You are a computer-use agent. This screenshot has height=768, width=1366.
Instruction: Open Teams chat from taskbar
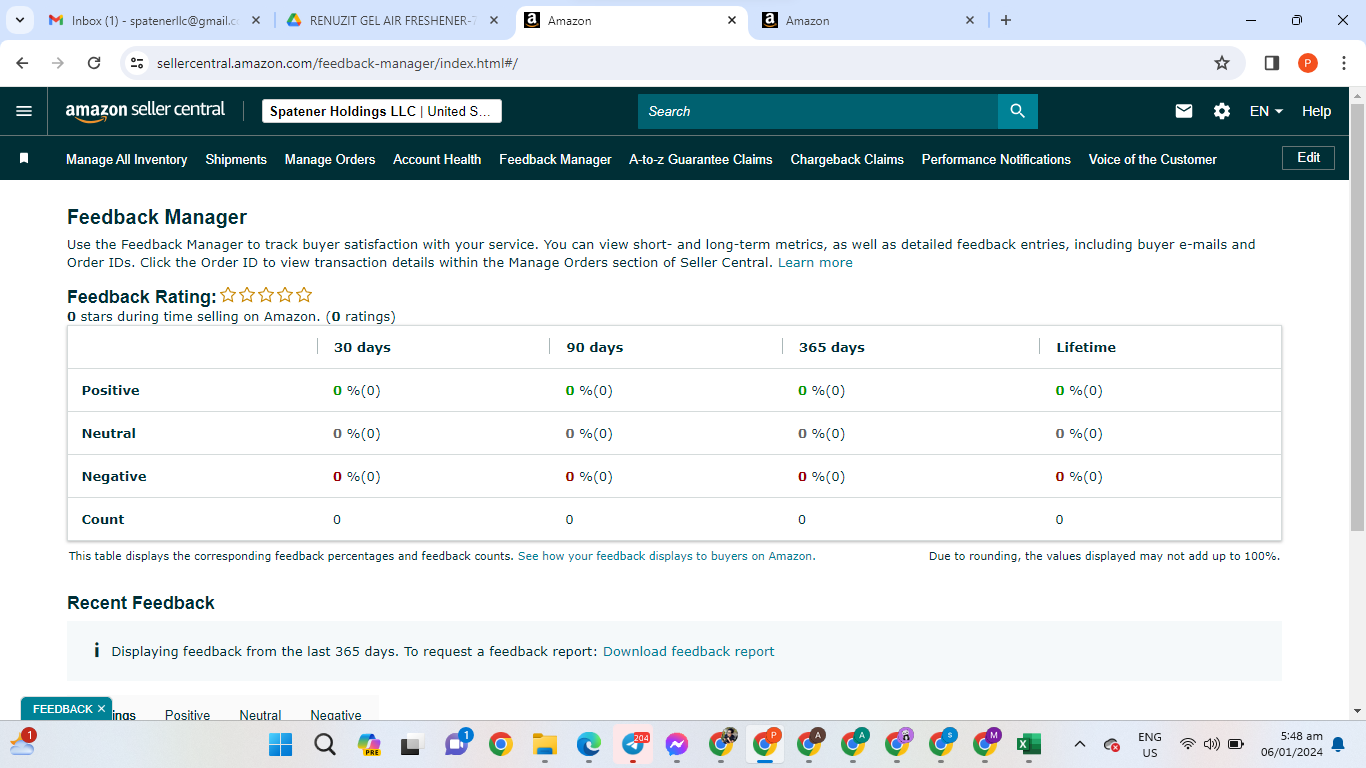click(x=457, y=744)
